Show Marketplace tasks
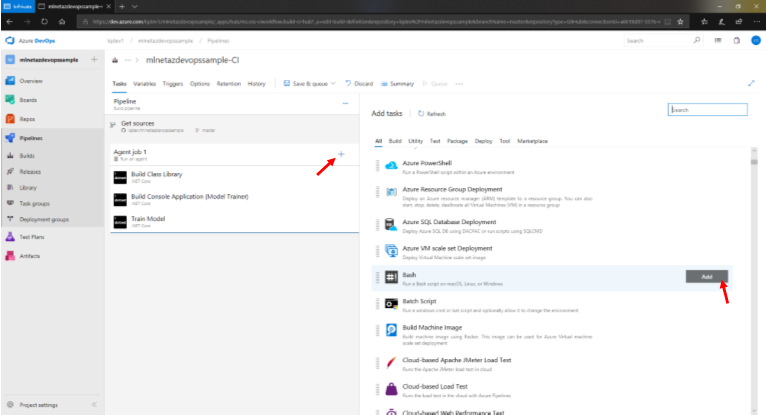 [x=532, y=141]
